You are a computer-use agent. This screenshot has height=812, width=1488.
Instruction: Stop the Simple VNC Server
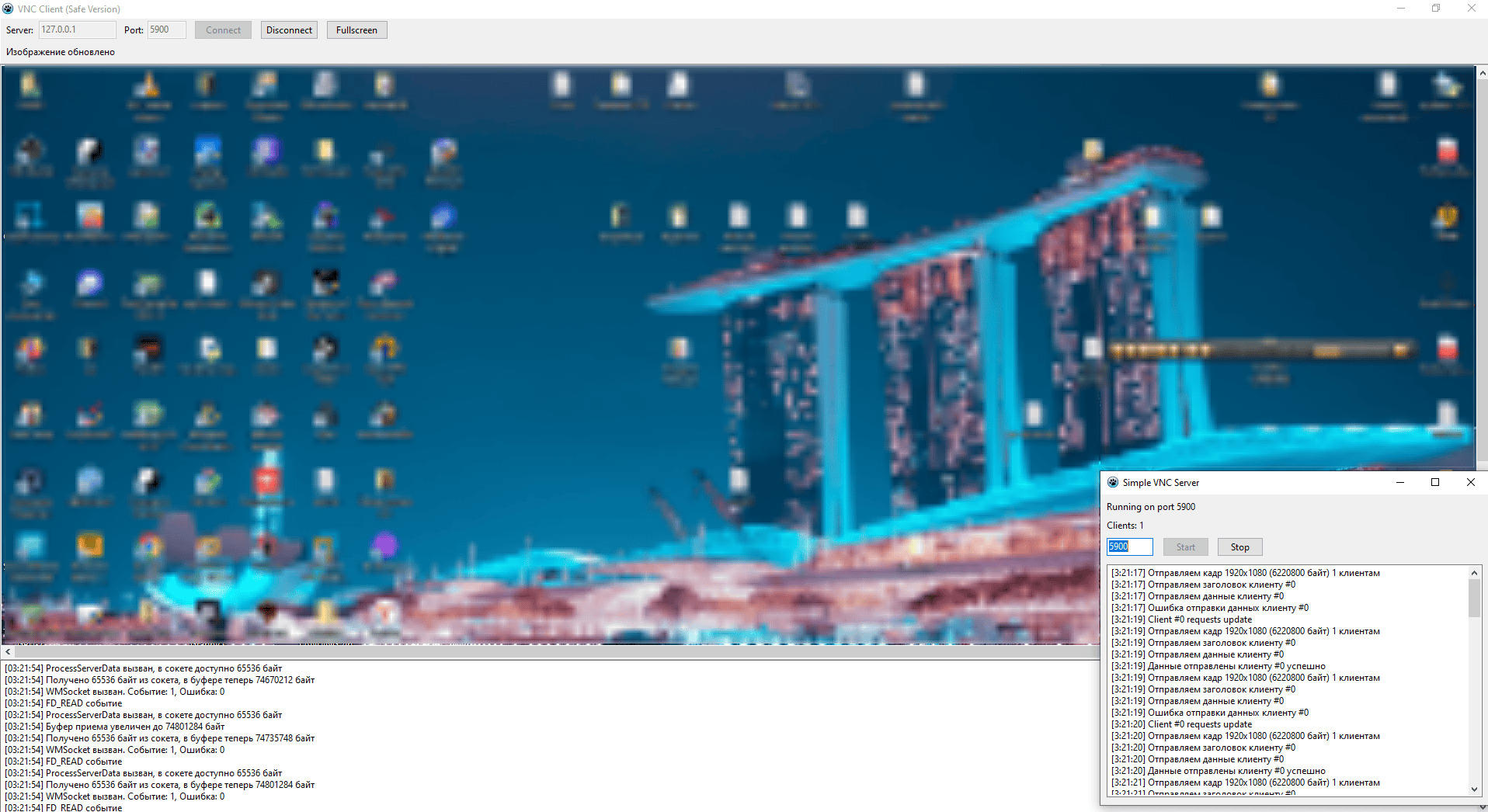click(x=1239, y=547)
